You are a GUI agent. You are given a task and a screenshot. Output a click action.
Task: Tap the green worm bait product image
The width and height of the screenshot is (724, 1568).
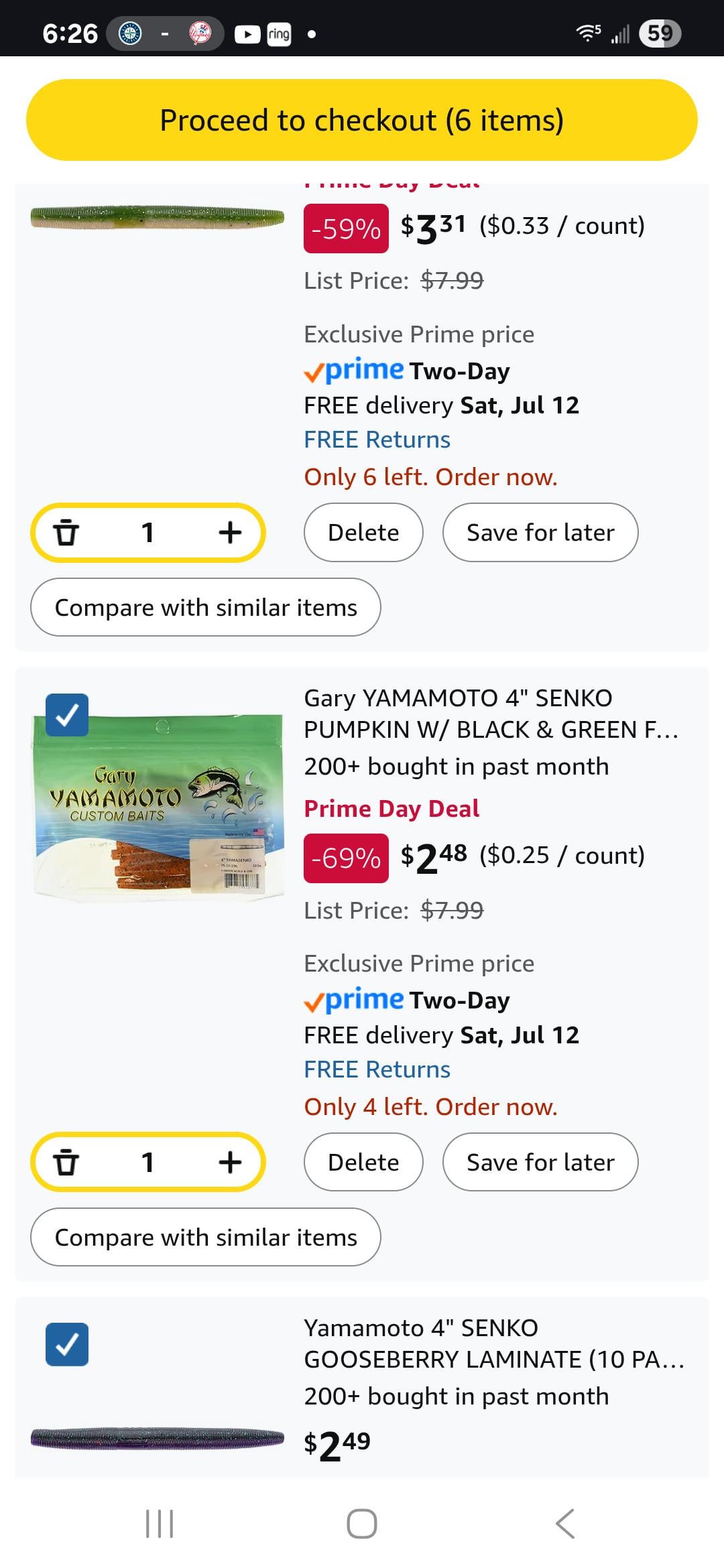(158, 218)
